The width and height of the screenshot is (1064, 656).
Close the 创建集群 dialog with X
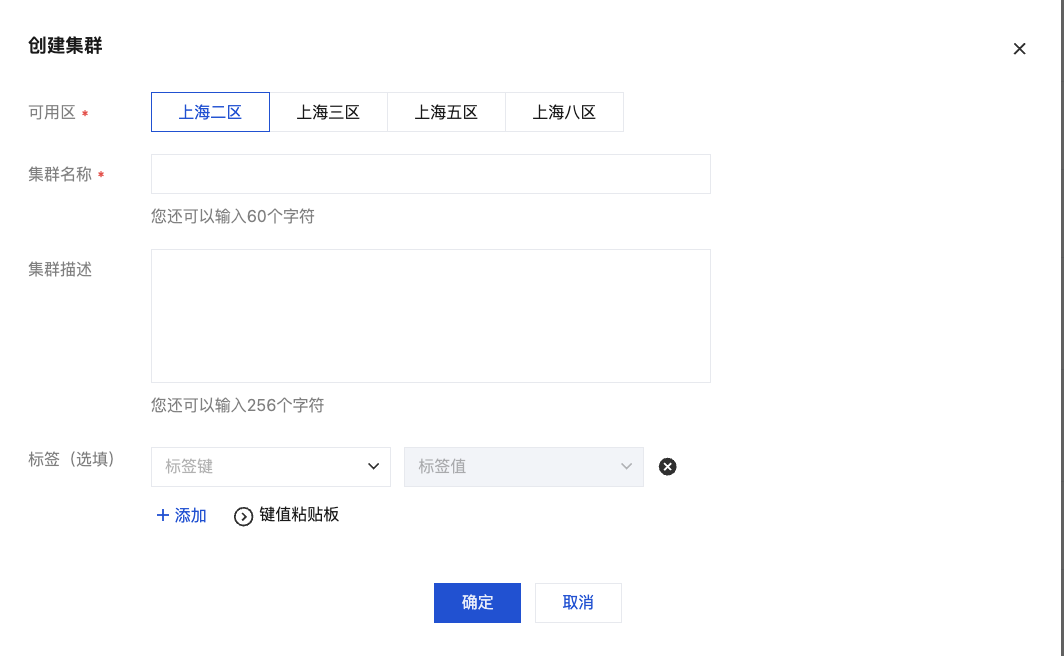(x=1019, y=49)
